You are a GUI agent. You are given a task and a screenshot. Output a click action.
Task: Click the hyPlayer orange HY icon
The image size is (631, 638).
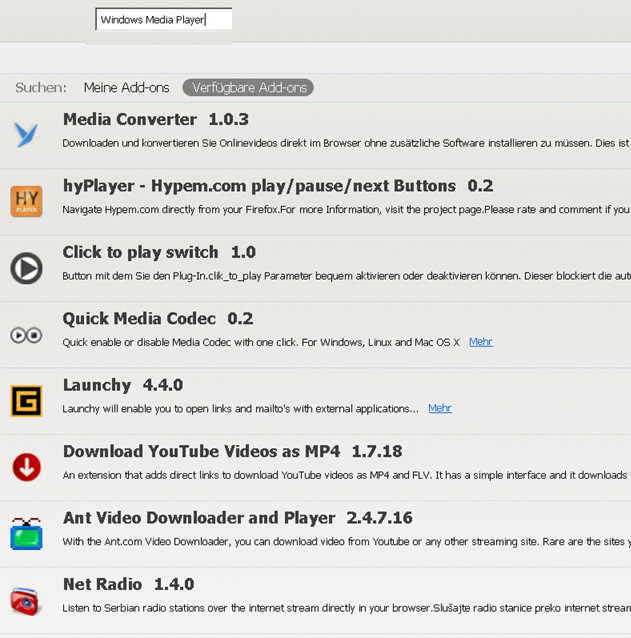point(26,201)
